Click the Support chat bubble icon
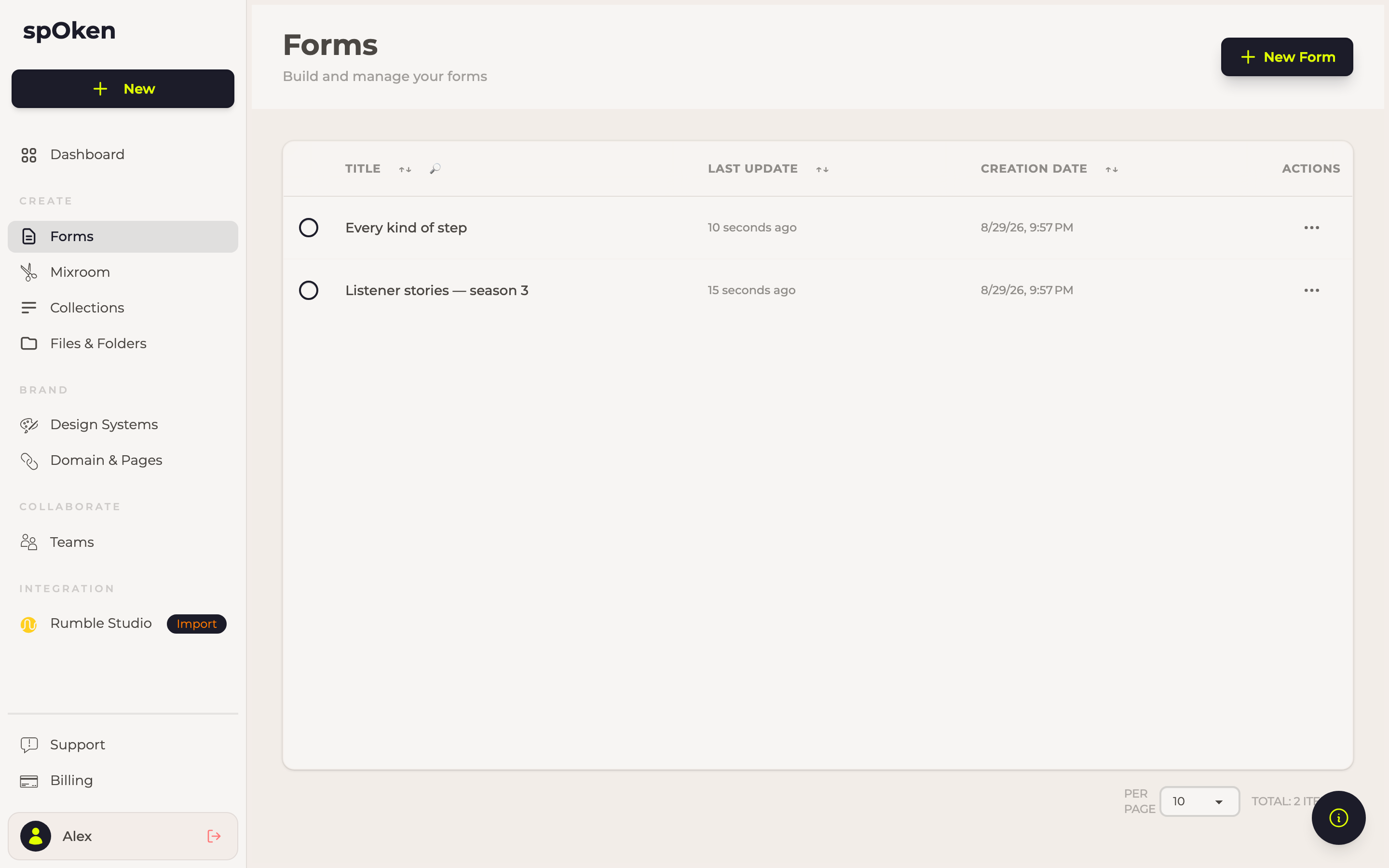The image size is (1389, 868). pyautogui.click(x=29, y=745)
